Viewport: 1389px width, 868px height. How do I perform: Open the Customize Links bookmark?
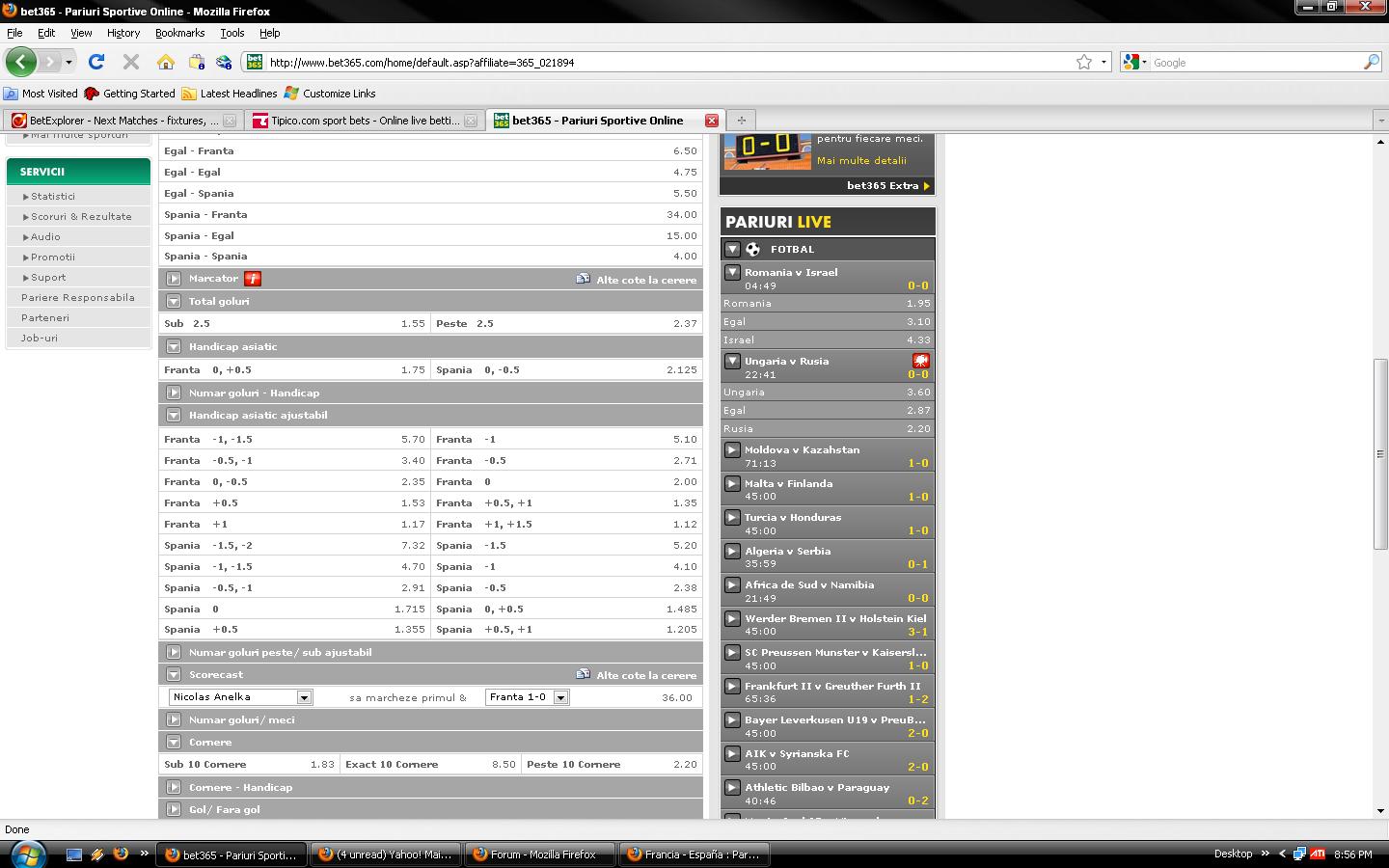coord(330,94)
